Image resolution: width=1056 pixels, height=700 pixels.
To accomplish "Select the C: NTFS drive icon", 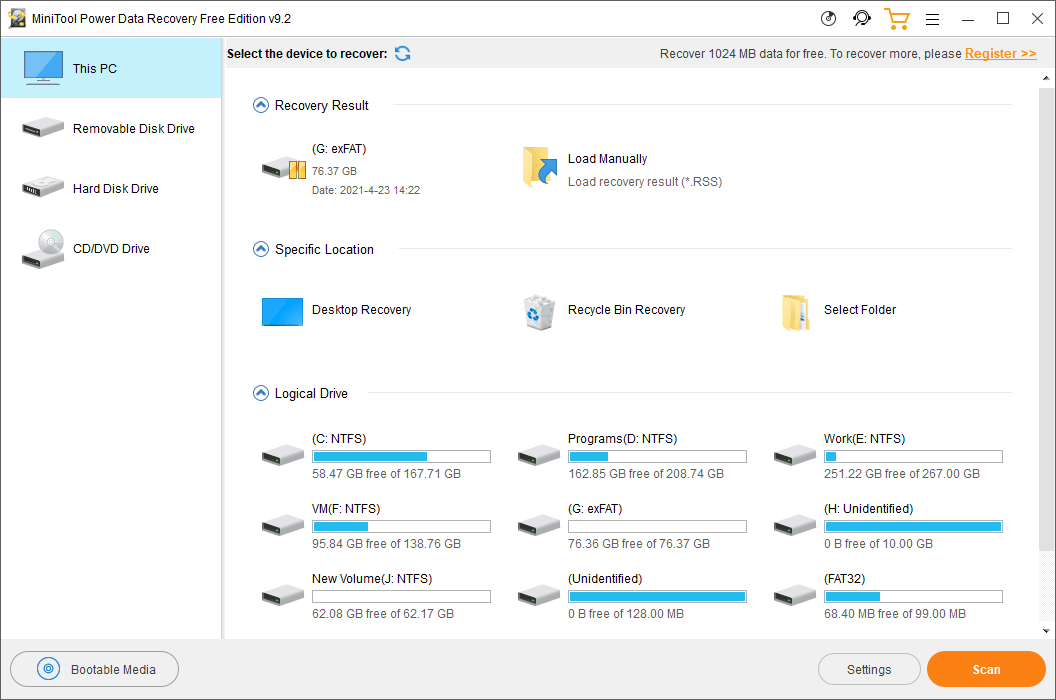I will point(283,455).
